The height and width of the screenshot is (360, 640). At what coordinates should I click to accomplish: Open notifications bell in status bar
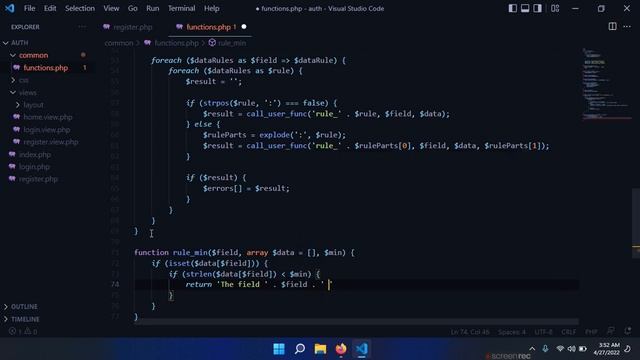627,331
